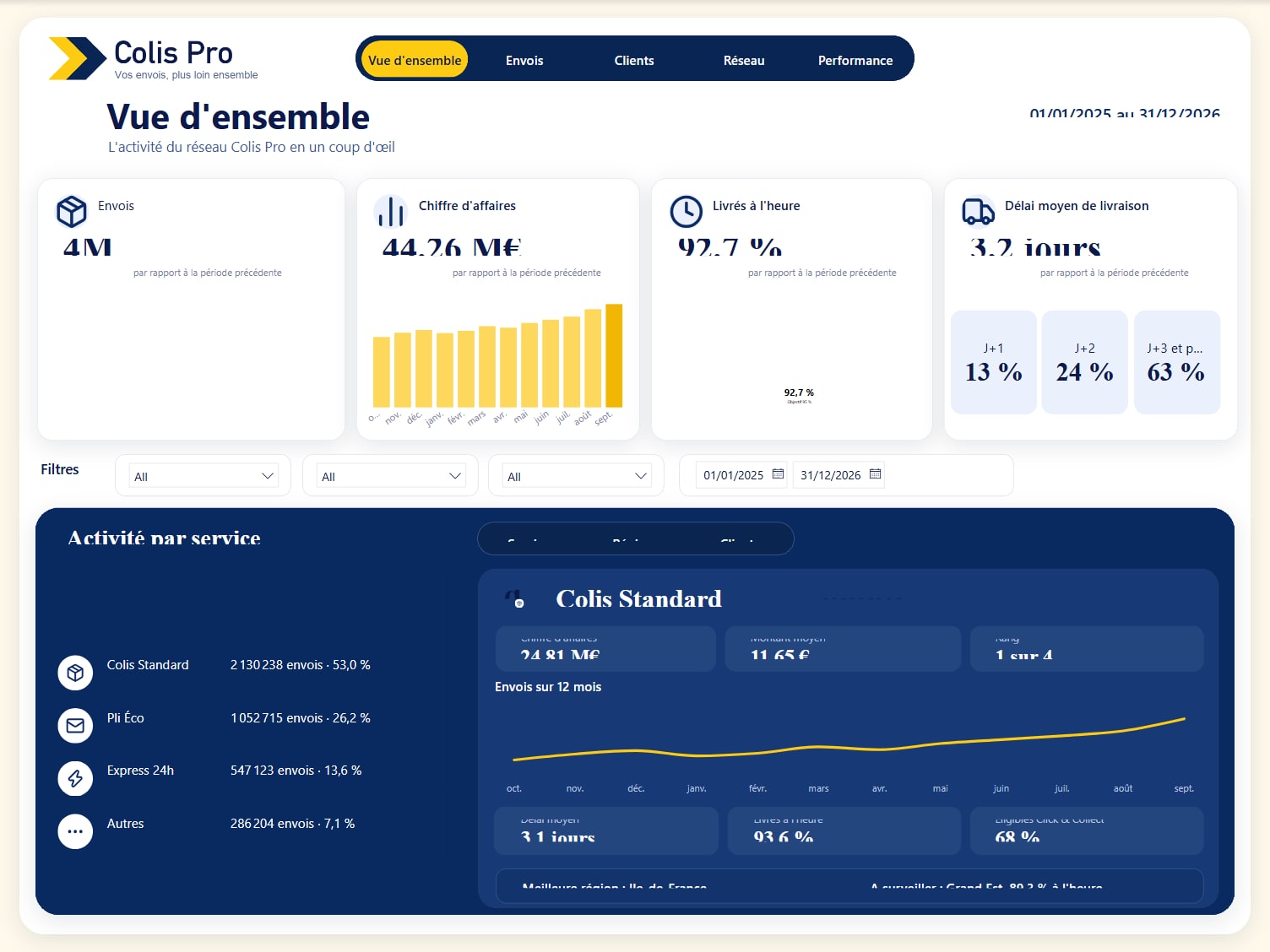Click icon beside Colis Standard detail title

click(x=514, y=598)
